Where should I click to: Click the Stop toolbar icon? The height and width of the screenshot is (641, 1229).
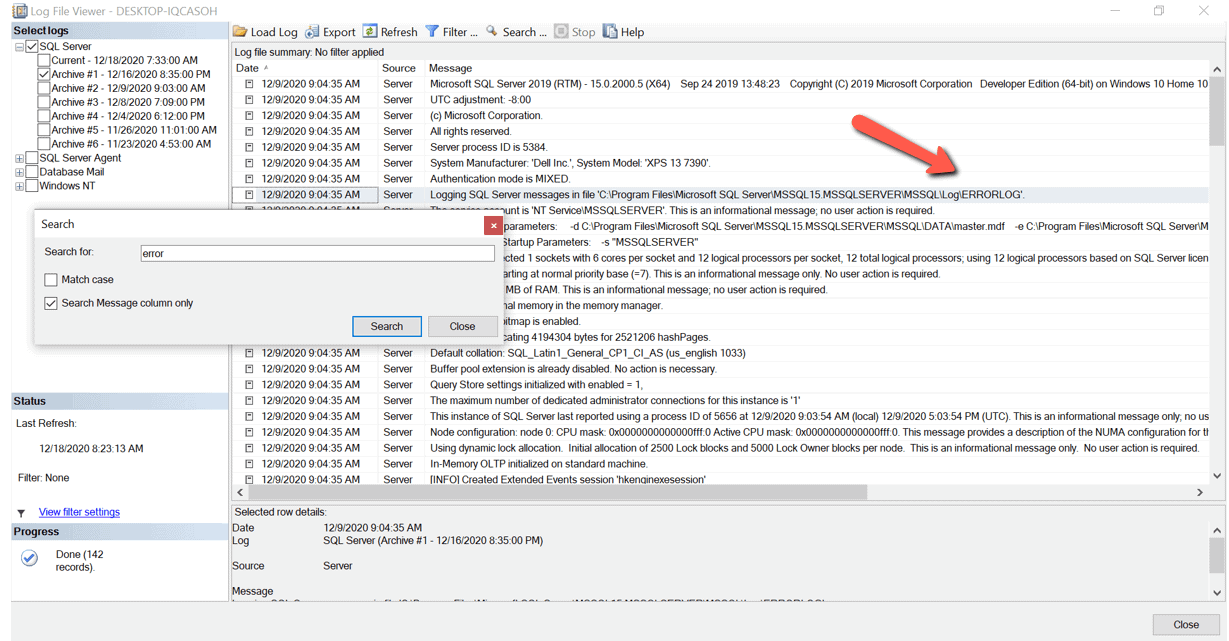click(561, 32)
